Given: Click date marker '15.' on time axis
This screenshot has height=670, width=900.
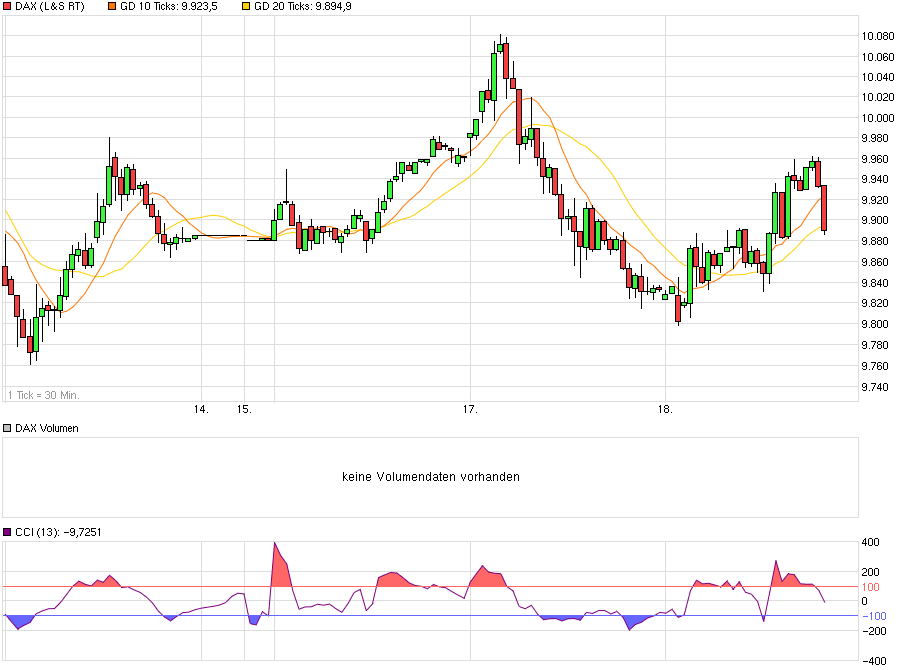Looking at the screenshot, I should coord(245,409).
